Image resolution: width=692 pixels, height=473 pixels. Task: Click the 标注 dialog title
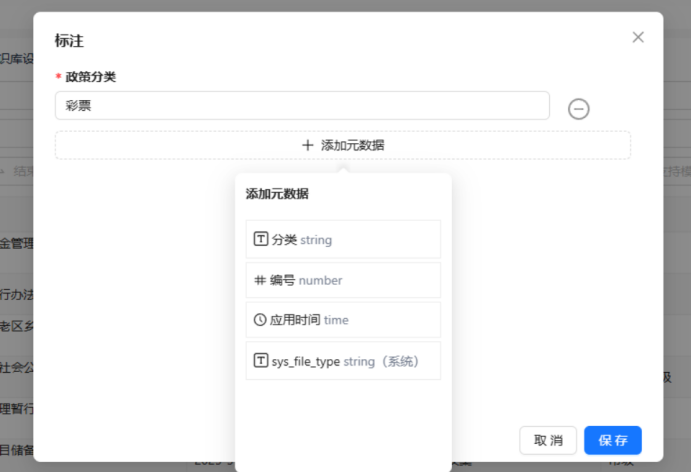tap(69, 41)
